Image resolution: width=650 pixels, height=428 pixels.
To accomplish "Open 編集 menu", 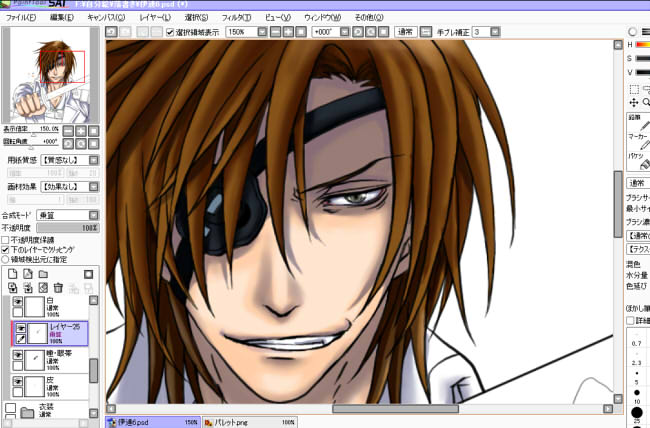I will 62,17.
